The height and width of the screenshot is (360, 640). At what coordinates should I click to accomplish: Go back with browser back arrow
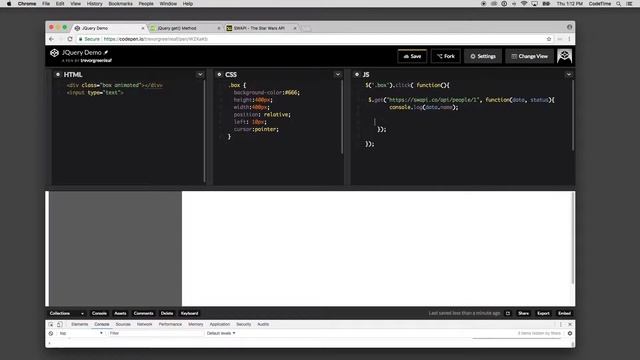coord(51,39)
